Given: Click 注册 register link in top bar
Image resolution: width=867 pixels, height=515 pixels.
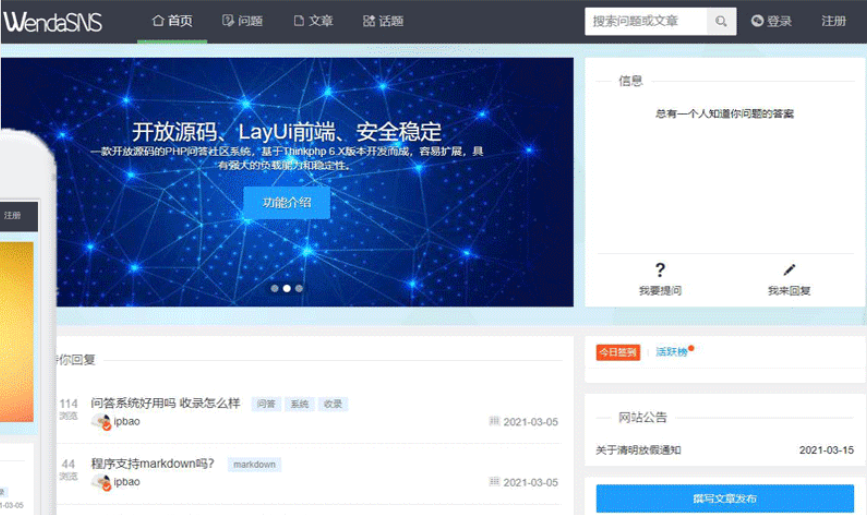Looking at the screenshot, I should pyautogui.click(x=833, y=21).
